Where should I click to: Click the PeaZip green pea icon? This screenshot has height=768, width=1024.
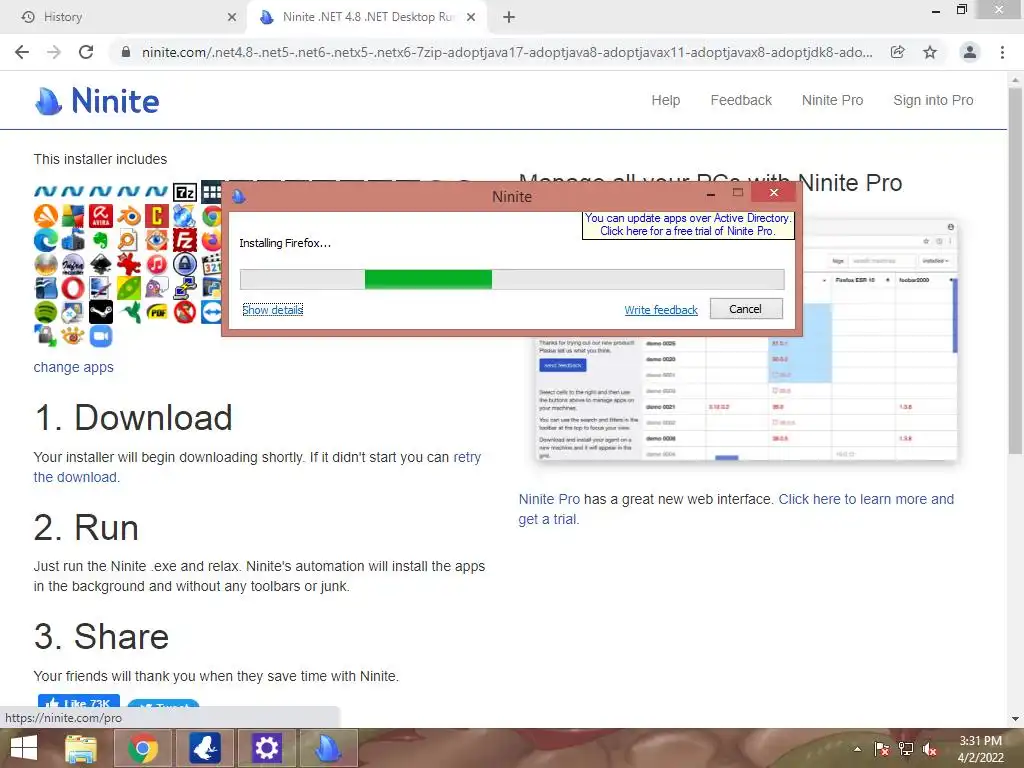tap(129, 288)
